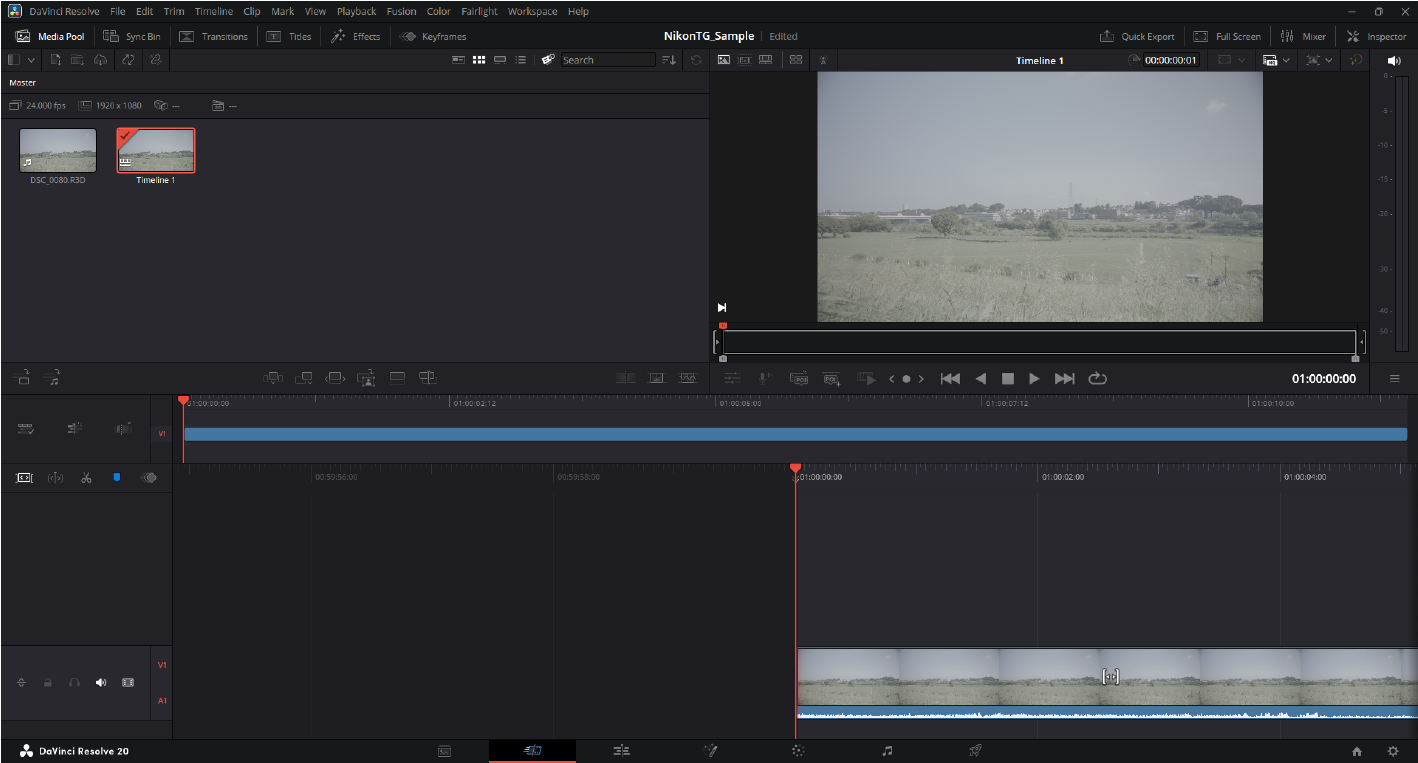
Task: Click the Sync Bin button
Action: (132, 36)
